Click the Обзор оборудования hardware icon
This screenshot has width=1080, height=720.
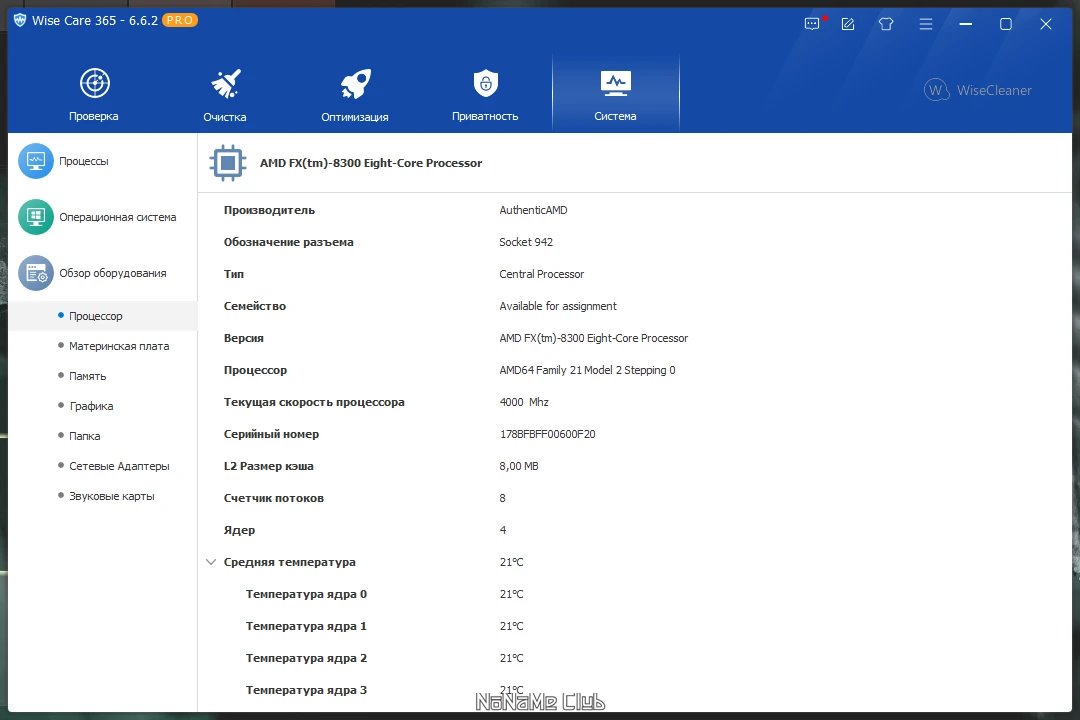pyautogui.click(x=36, y=274)
